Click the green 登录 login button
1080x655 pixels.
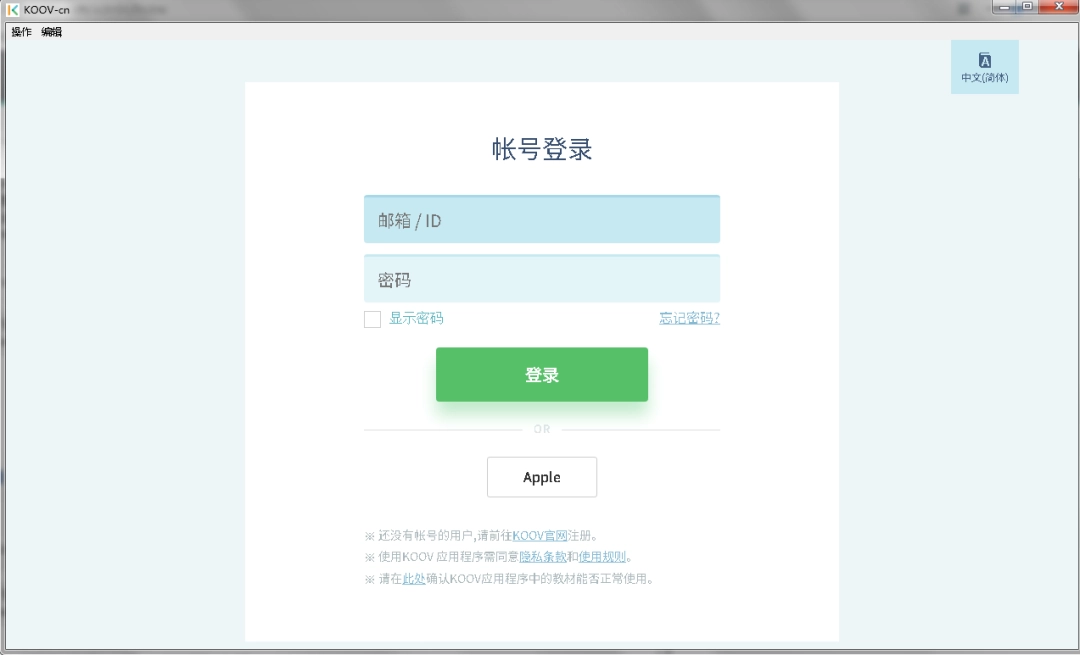pos(542,375)
